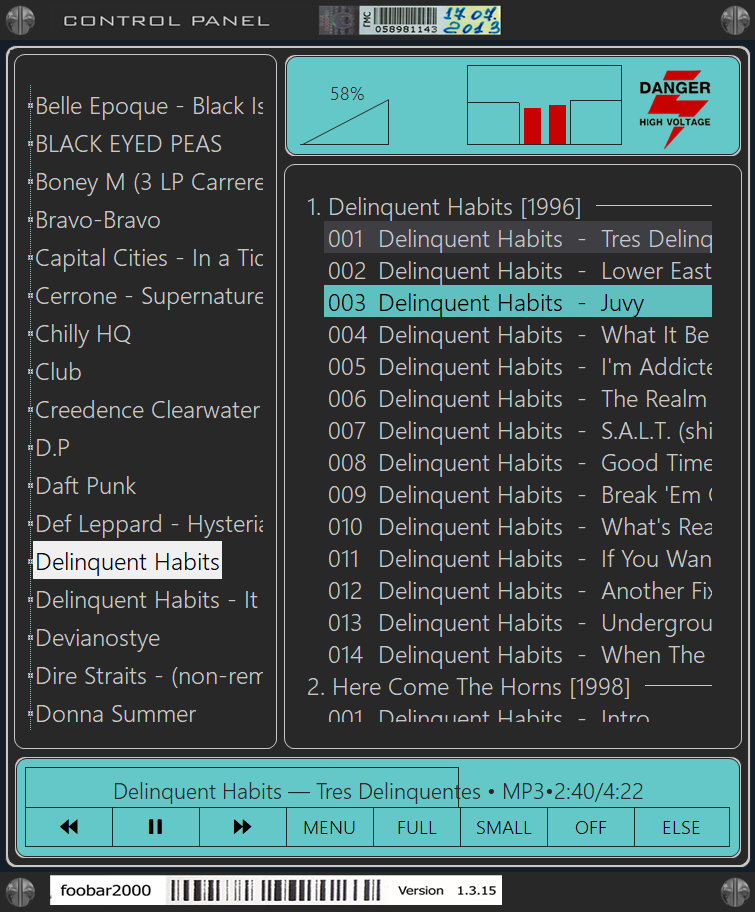The height and width of the screenshot is (912, 755).
Task: Select Belle Epoque in the artist tree
Action: coord(149,106)
